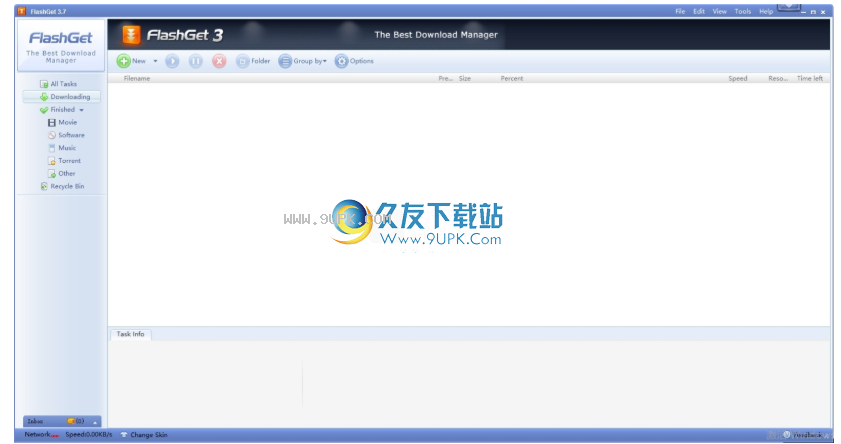Click the Finished green check icon

point(44,110)
